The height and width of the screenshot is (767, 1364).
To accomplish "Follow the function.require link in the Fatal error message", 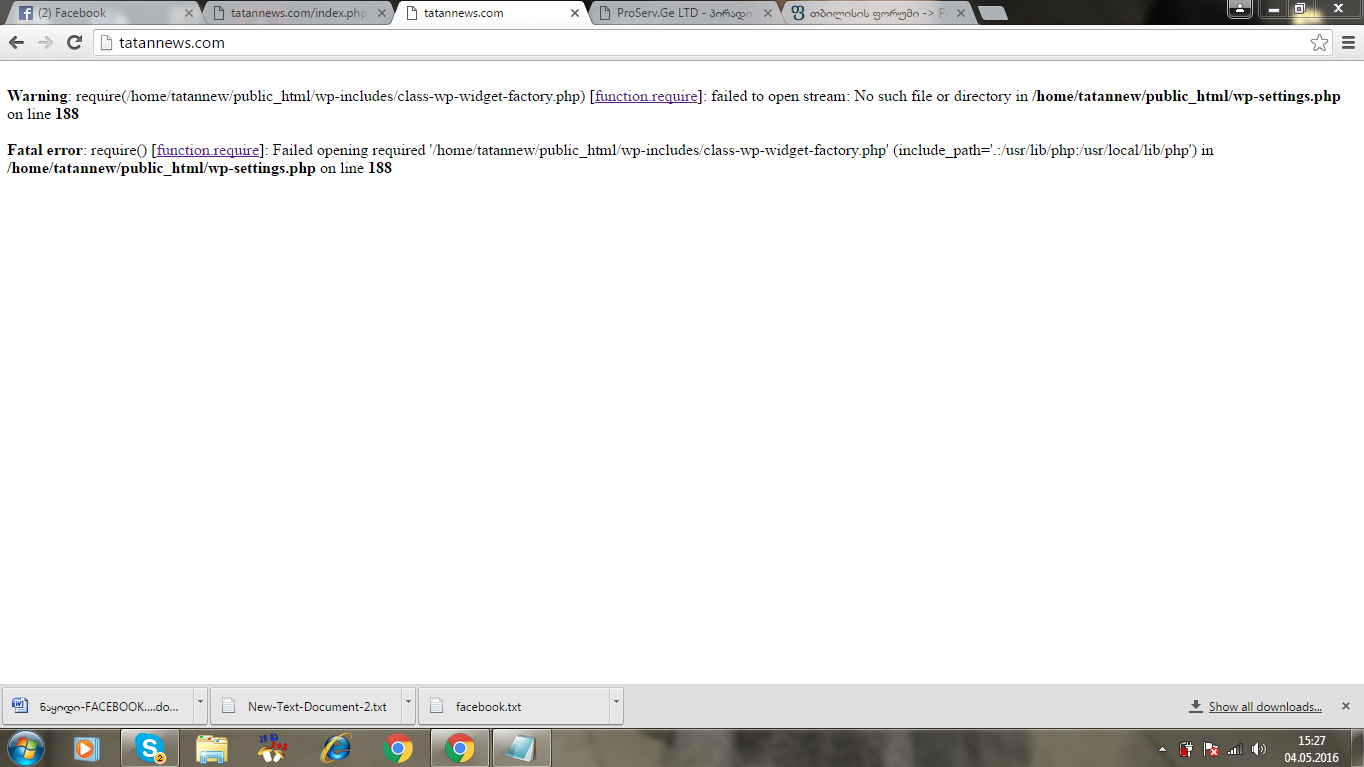I will (x=208, y=150).
